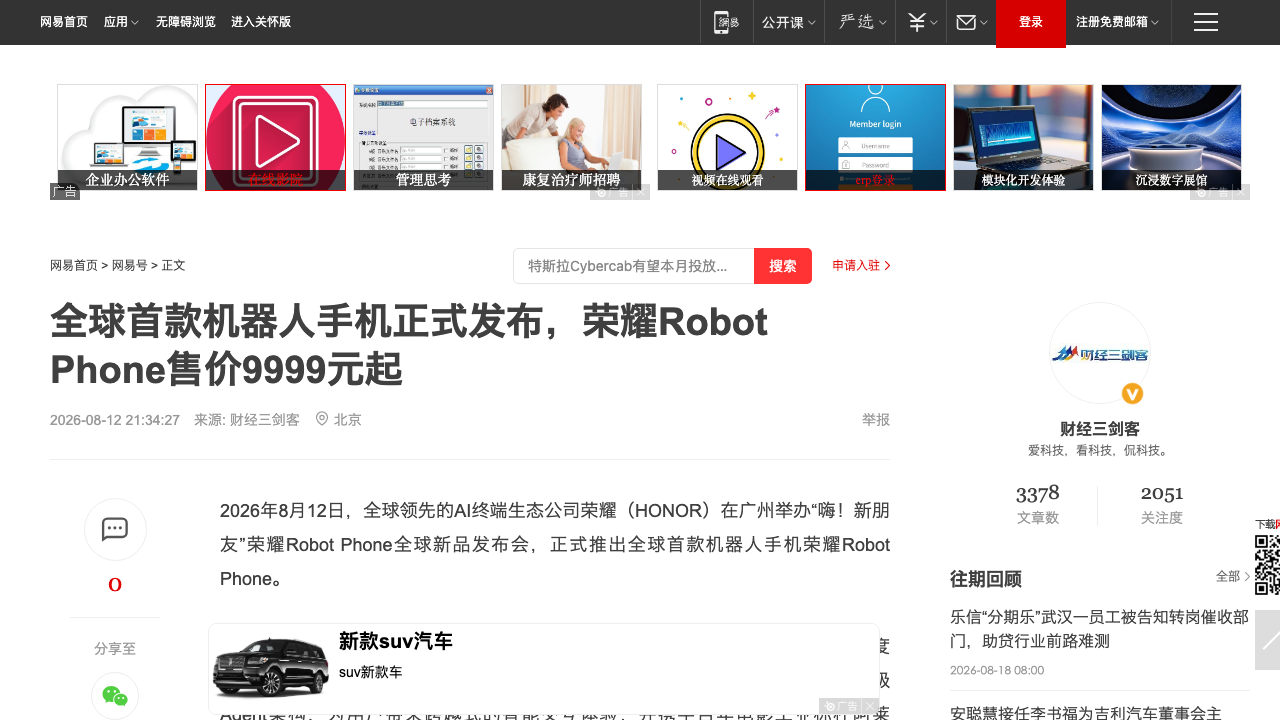Open erp登录 ad thumbnail
This screenshot has height=720, width=1280.
click(x=875, y=137)
